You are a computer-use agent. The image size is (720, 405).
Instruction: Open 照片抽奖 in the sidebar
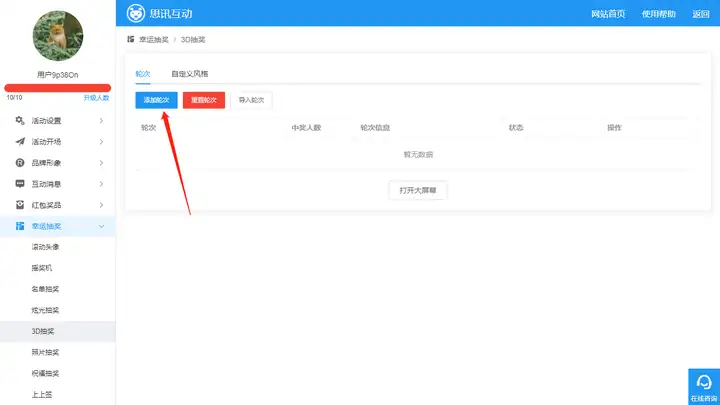coord(45,352)
